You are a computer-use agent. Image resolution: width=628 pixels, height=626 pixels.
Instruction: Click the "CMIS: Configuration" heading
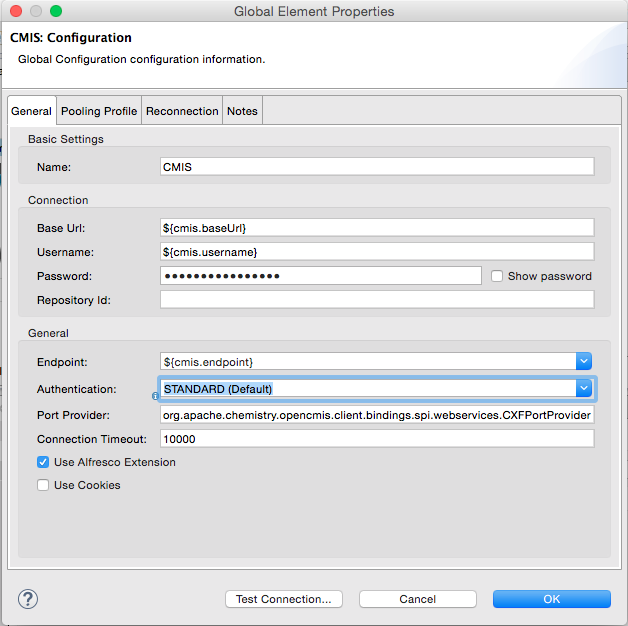71,38
